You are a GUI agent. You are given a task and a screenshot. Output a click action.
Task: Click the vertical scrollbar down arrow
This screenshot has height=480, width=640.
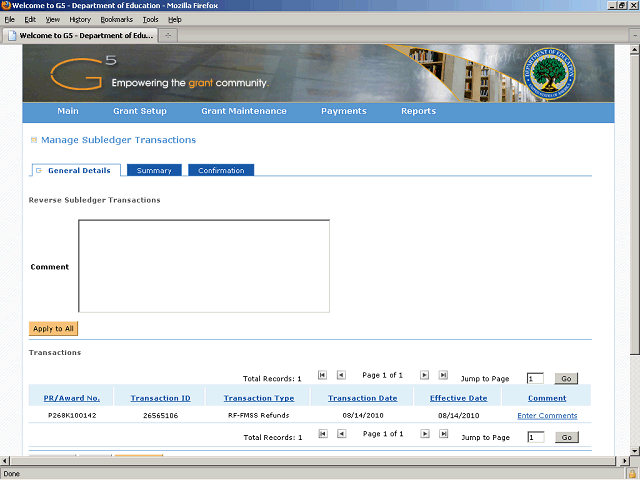(634, 451)
